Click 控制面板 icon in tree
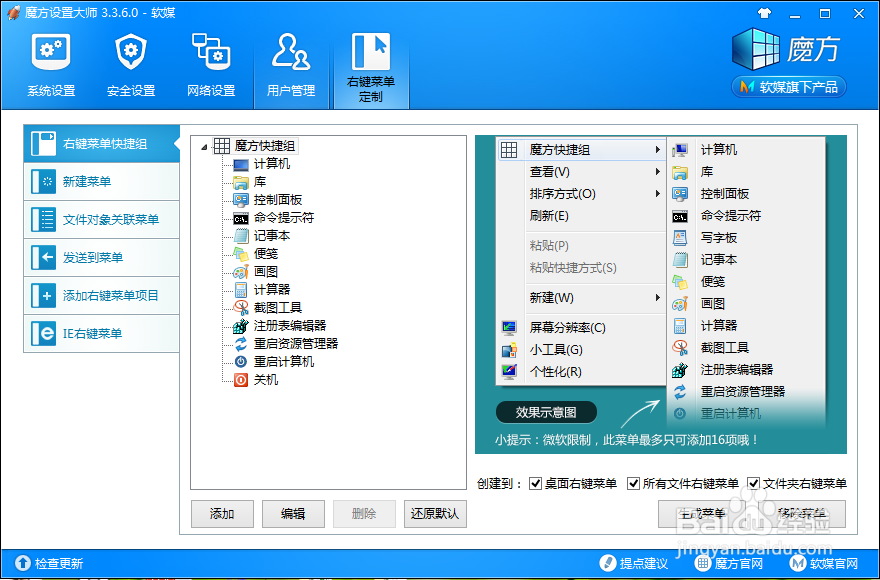 tap(241, 200)
